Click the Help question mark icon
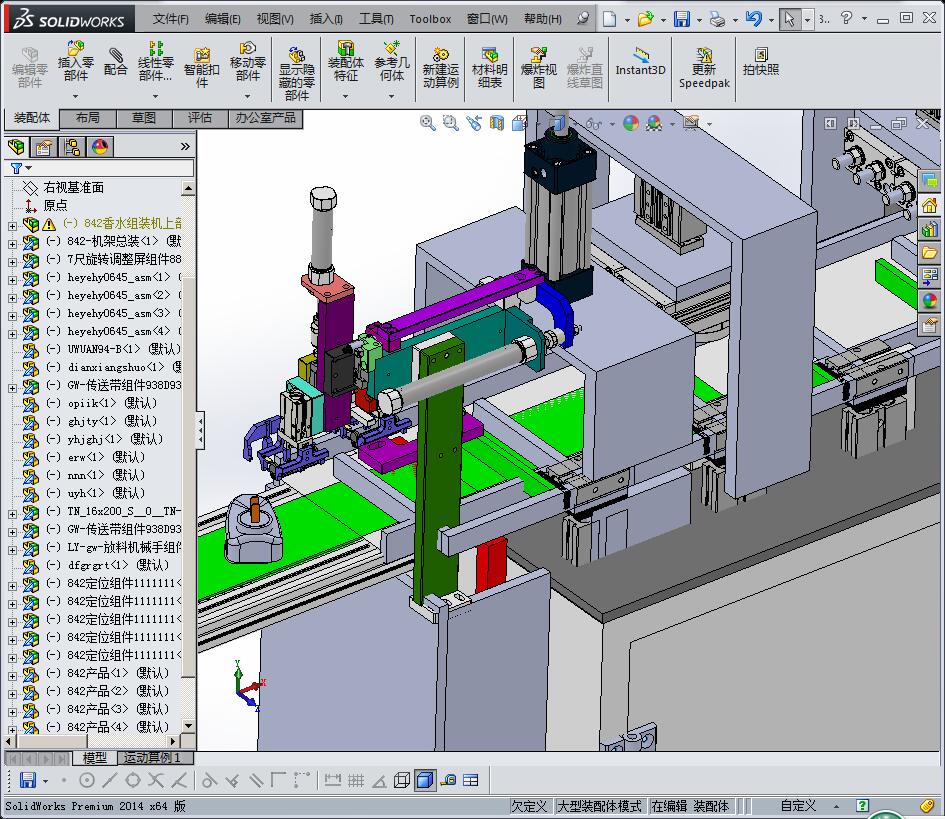Image resolution: width=945 pixels, height=819 pixels. (846, 18)
